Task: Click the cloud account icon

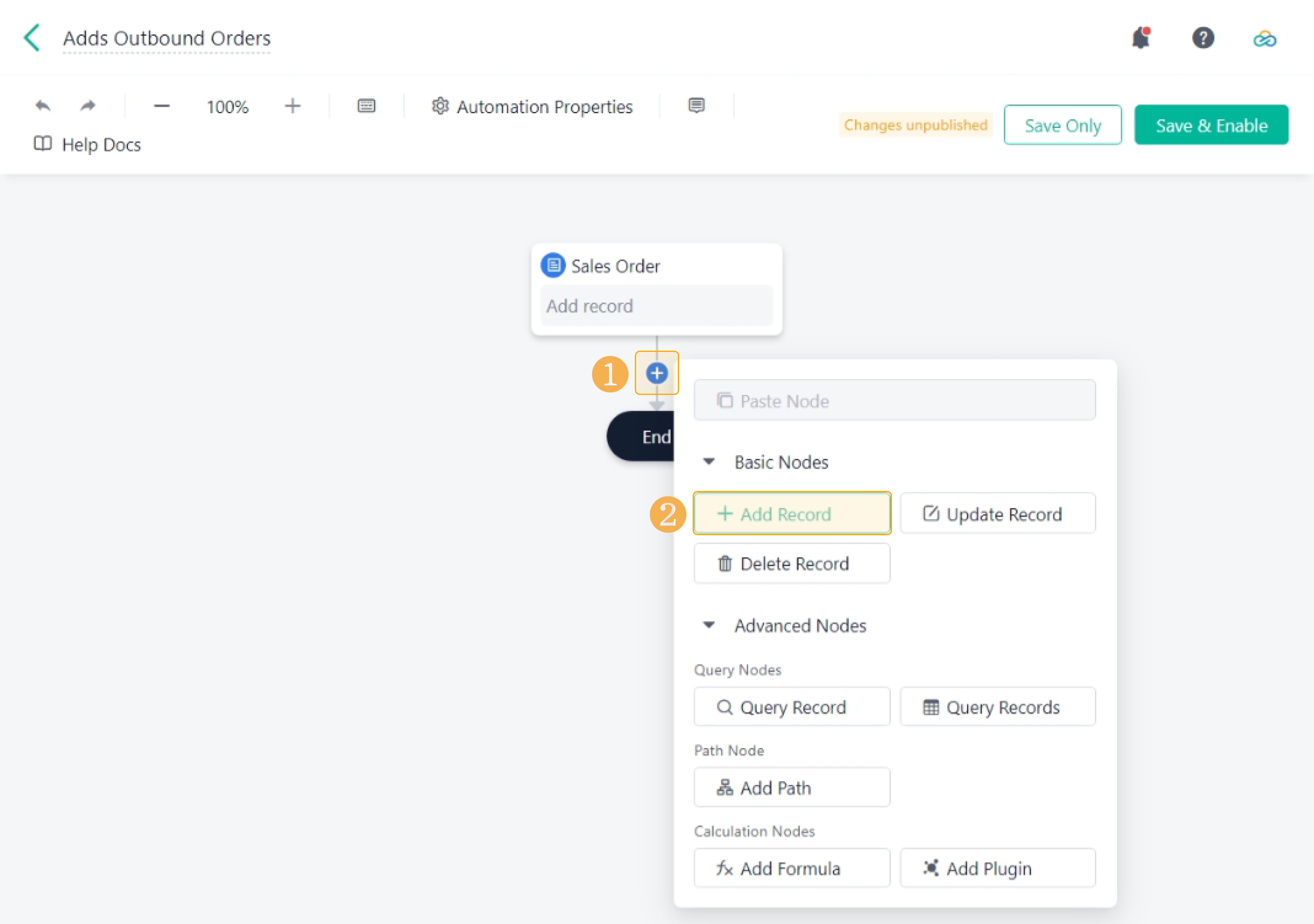Action: 1264,39
